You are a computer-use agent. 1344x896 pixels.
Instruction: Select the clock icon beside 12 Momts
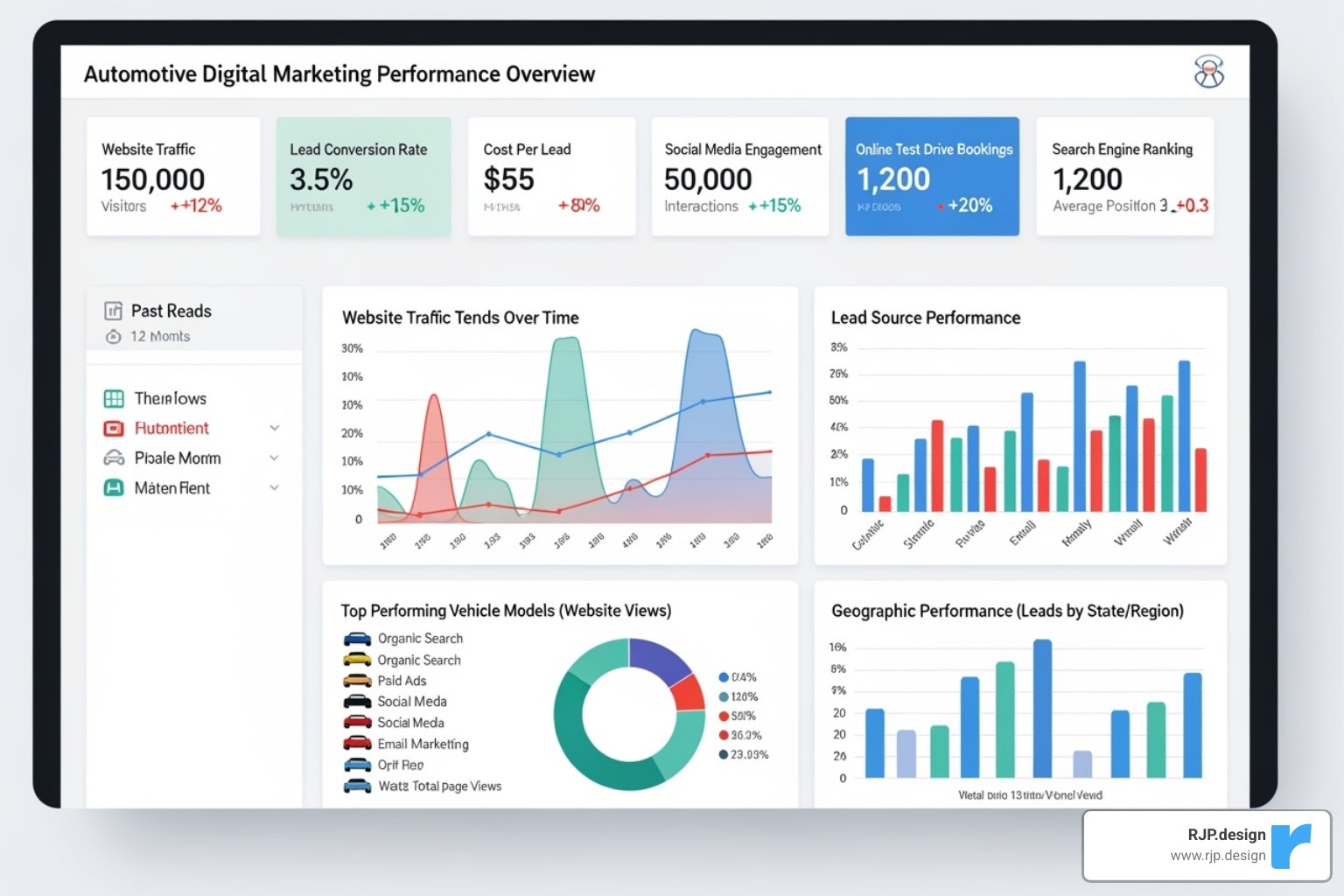click(113, 336)
